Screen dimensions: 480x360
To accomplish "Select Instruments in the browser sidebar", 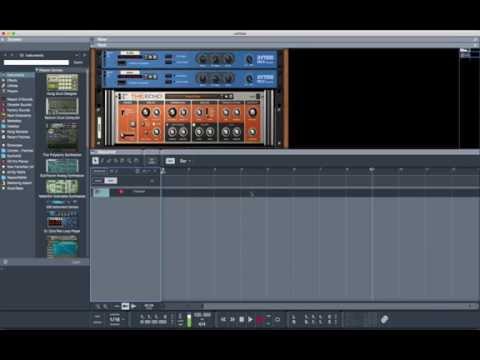I will tap(16, 75).
